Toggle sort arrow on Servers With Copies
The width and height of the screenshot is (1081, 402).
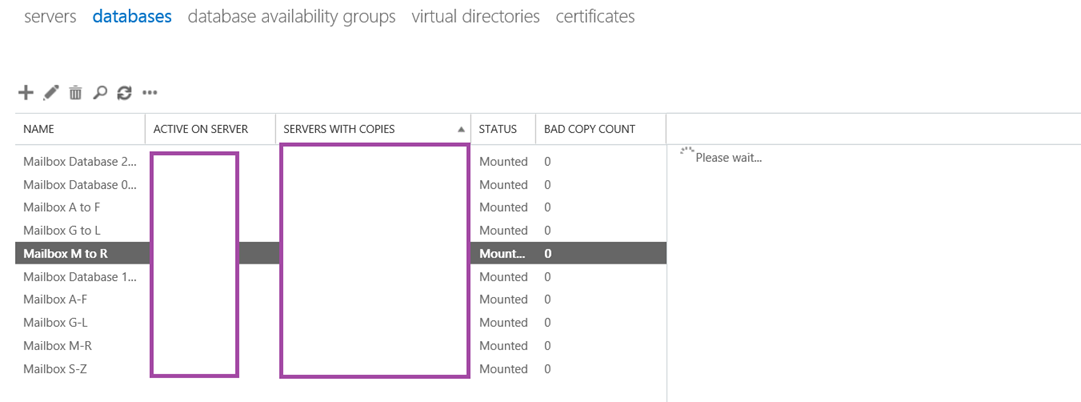[x=461, y=129]
